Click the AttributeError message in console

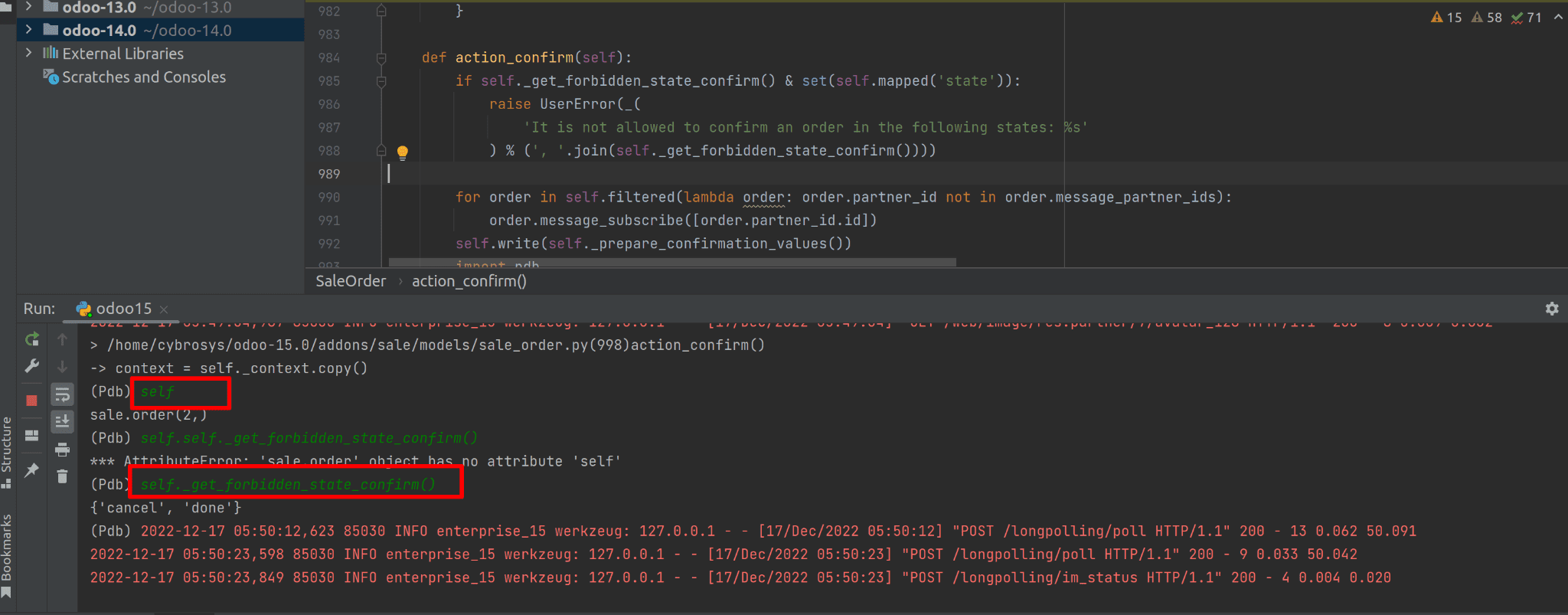(355, 461)
